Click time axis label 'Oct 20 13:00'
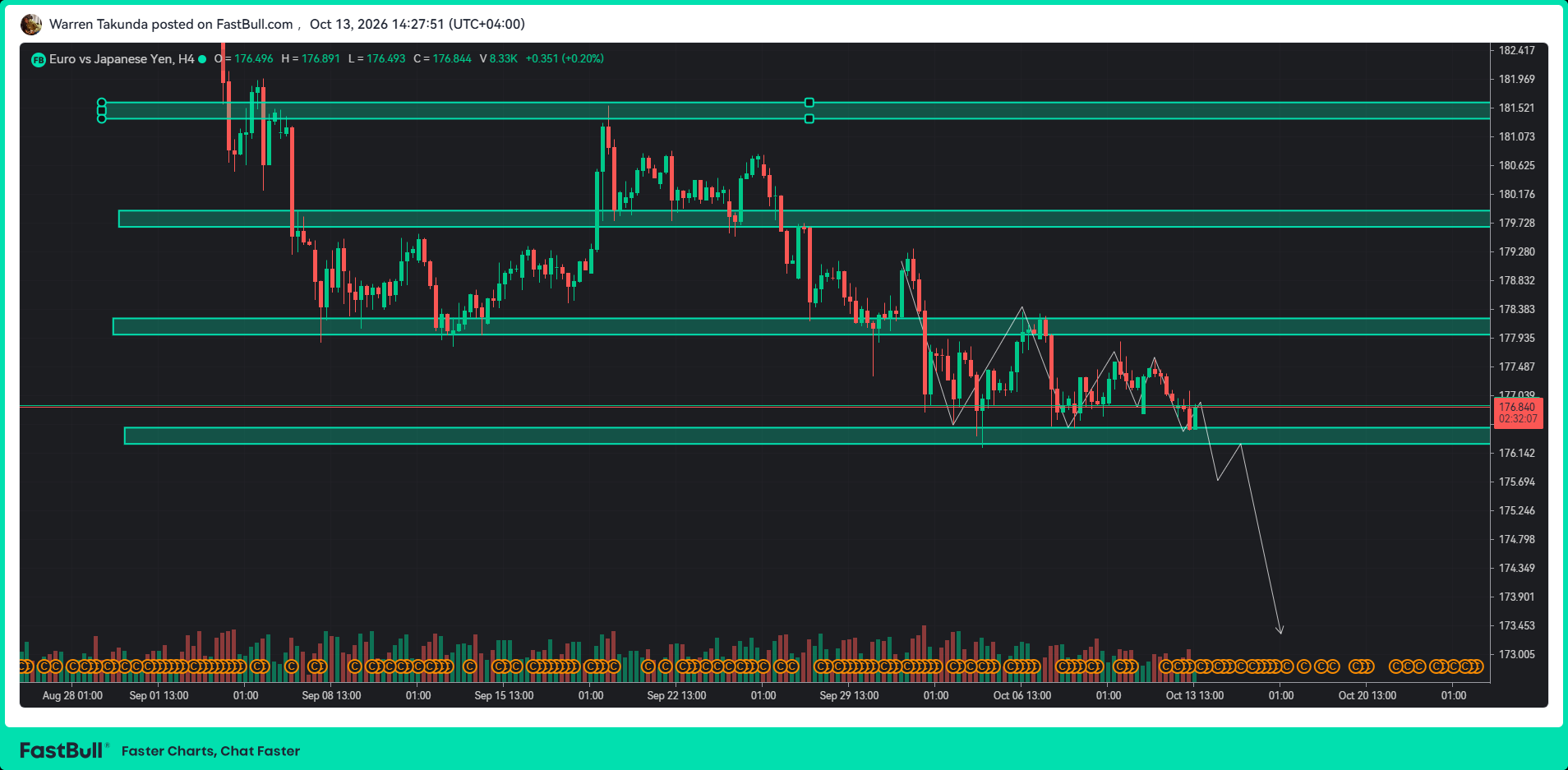Image resolution: width=1568 pixels, height=770 pixels. [1367, 696]
